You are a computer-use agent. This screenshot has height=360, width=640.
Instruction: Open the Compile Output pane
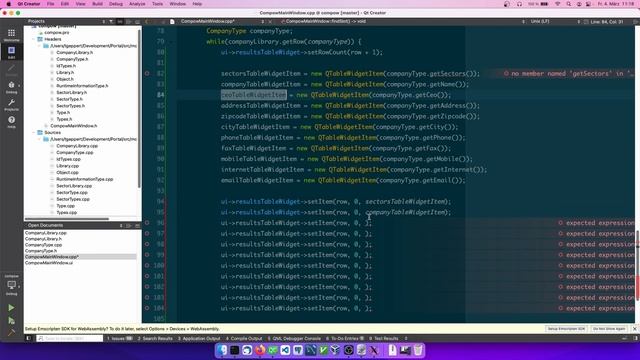[244, 338]
